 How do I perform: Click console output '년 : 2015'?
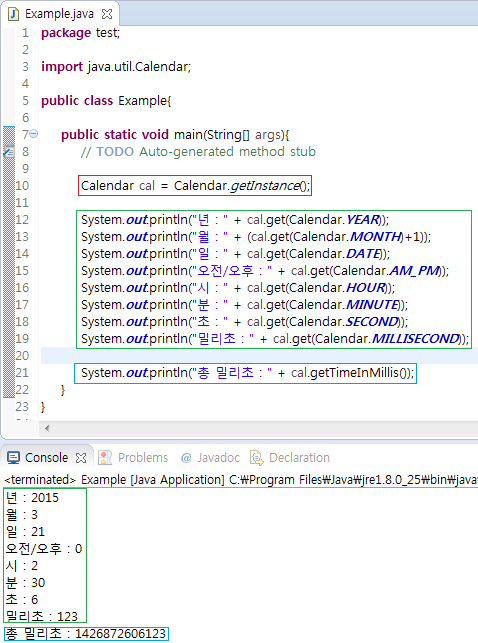click(x=32, y=498)
